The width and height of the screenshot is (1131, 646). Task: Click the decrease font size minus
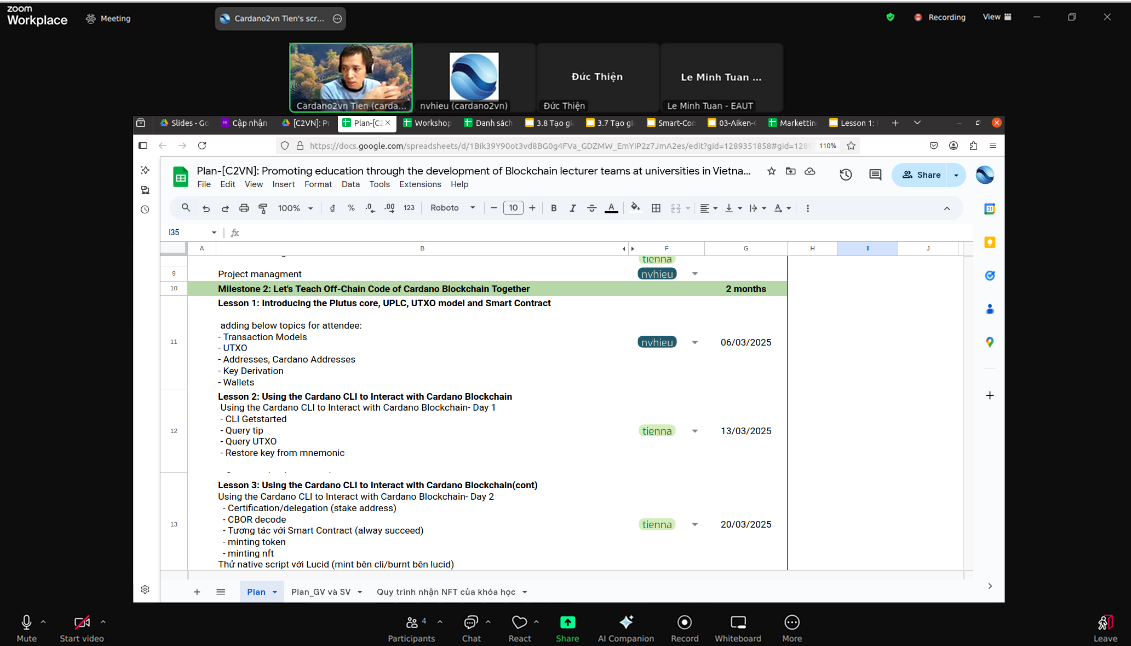pos(494,208)
